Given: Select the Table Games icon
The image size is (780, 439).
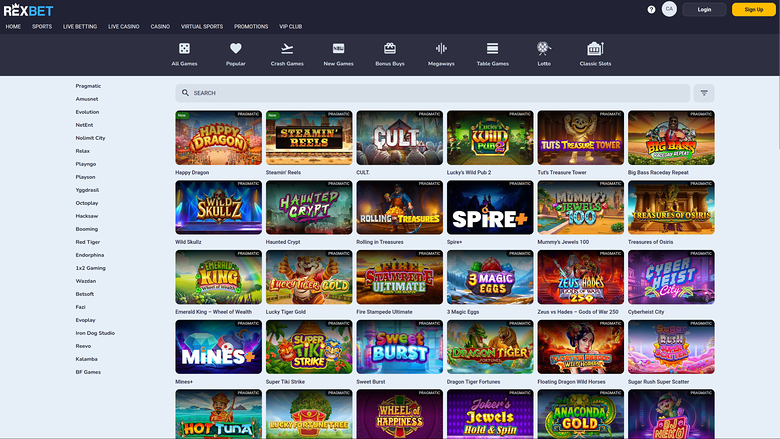Looking at the screenshot, I should pyautogui.click(x=492, y=49).
